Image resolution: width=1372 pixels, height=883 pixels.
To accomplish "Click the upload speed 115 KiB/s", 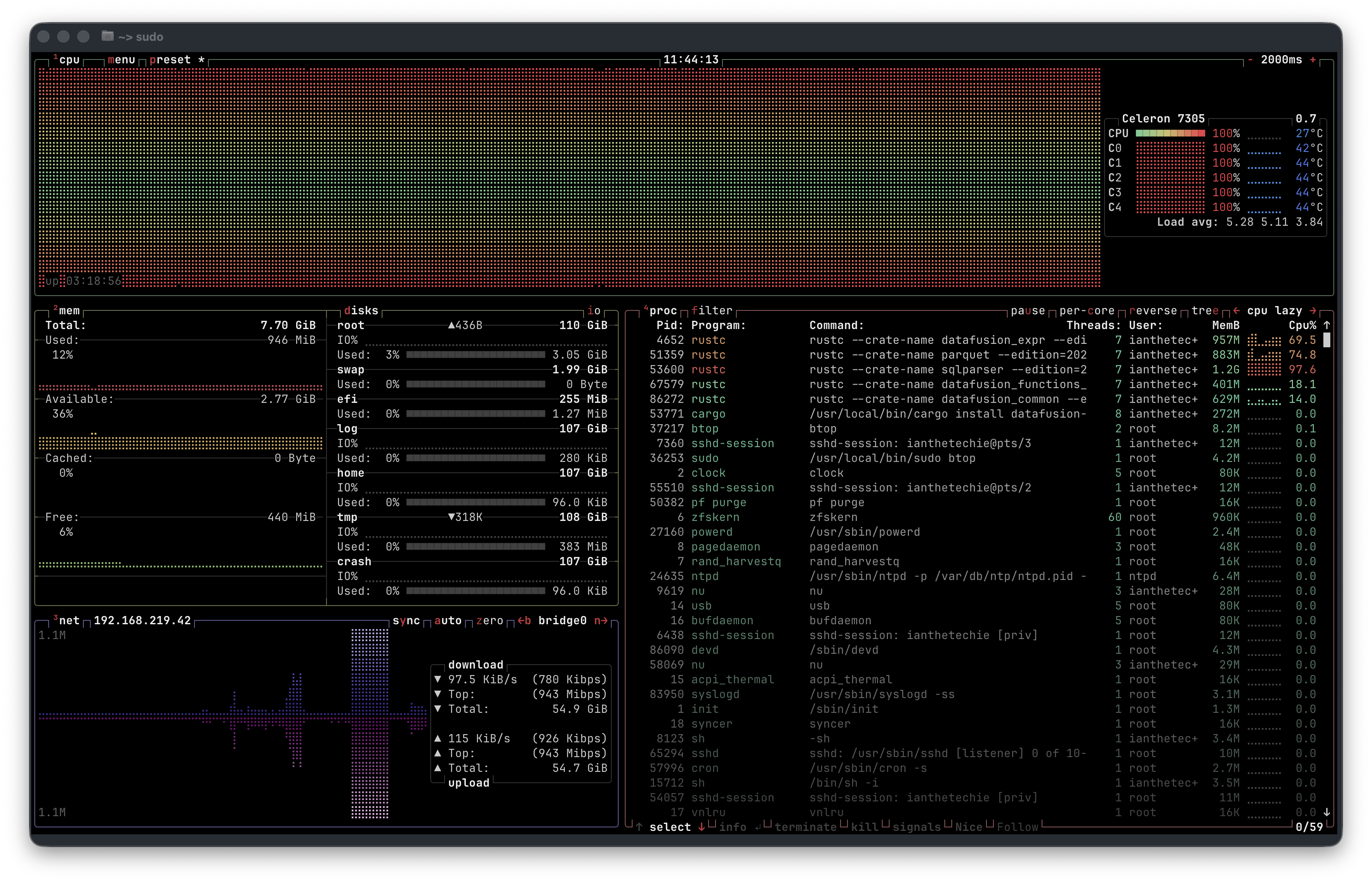I will tap(479, 738).
